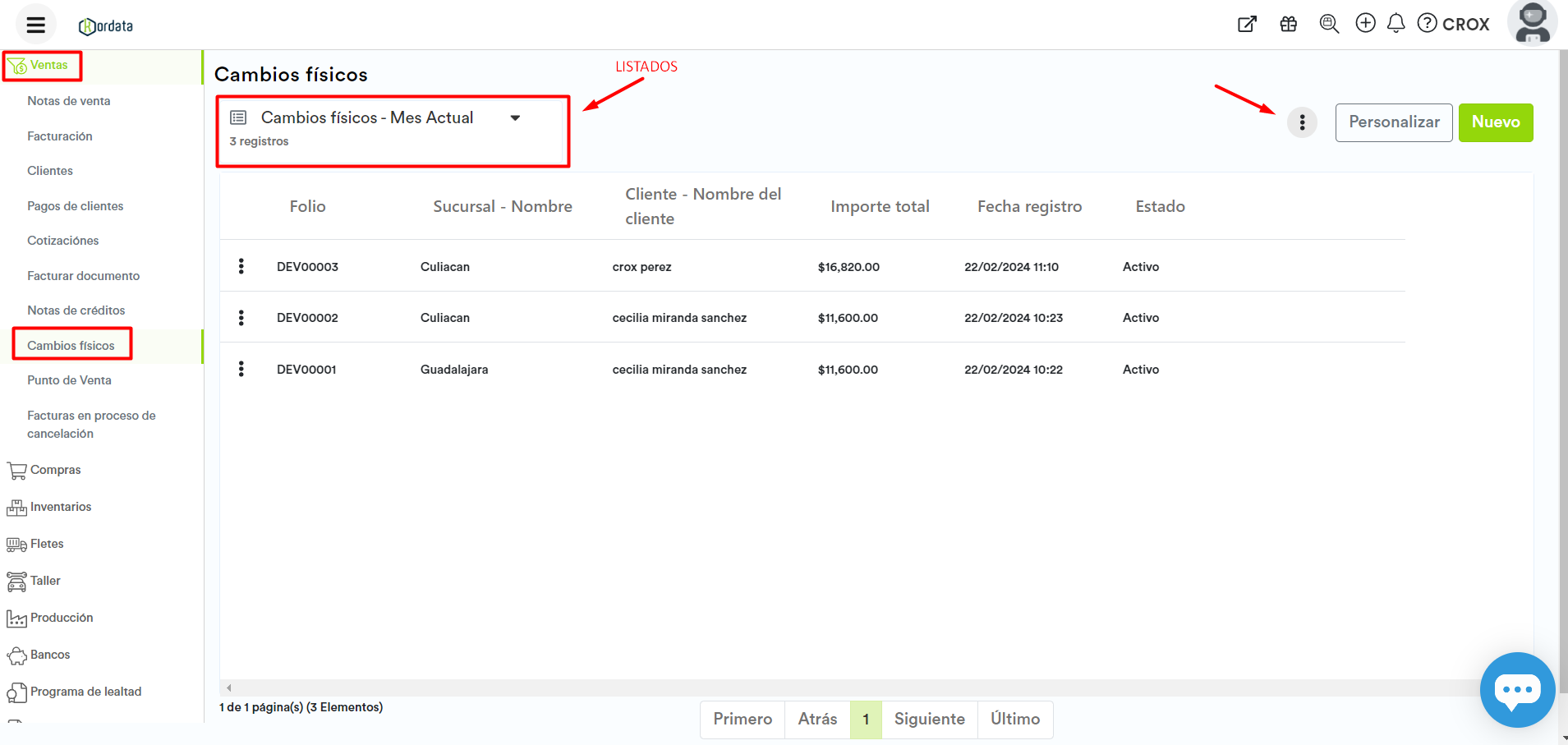Click the Nuevo button
Image resolution: width=1568 pixels, height=745 pixels.
click(x=1495, y=122)
